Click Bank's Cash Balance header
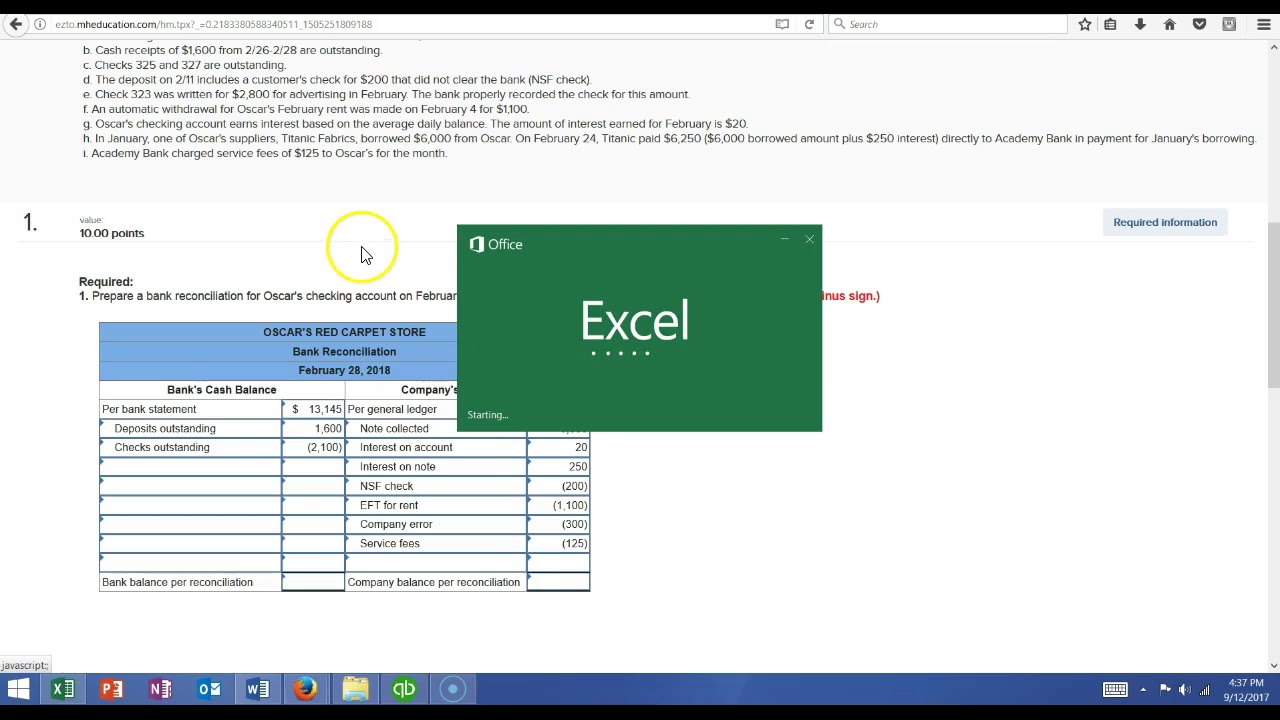The image size is (1280, 720). click(221, 390)
